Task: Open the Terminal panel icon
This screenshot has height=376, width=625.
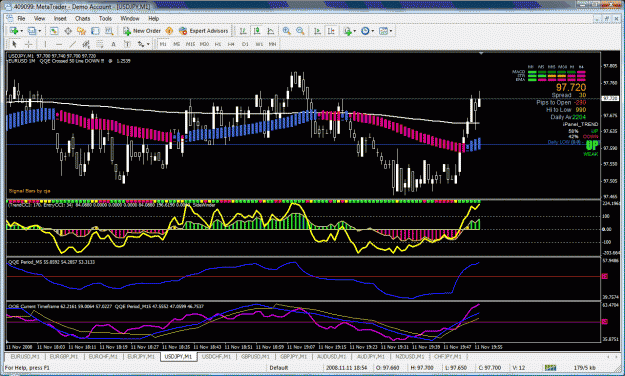Action: coord(95,31)
